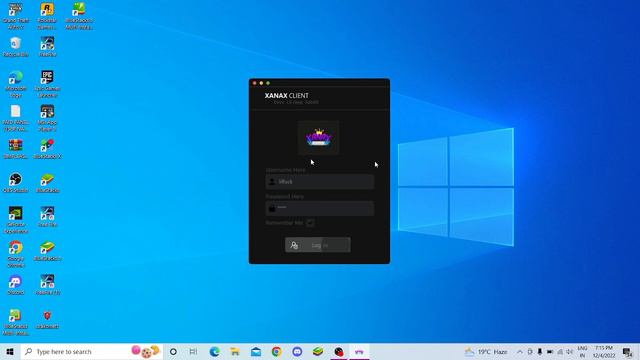Screen dimensions: 640x360
Task: Select the BlueStacks 5 icon beside Google Chrome
Action: (47, 251)
